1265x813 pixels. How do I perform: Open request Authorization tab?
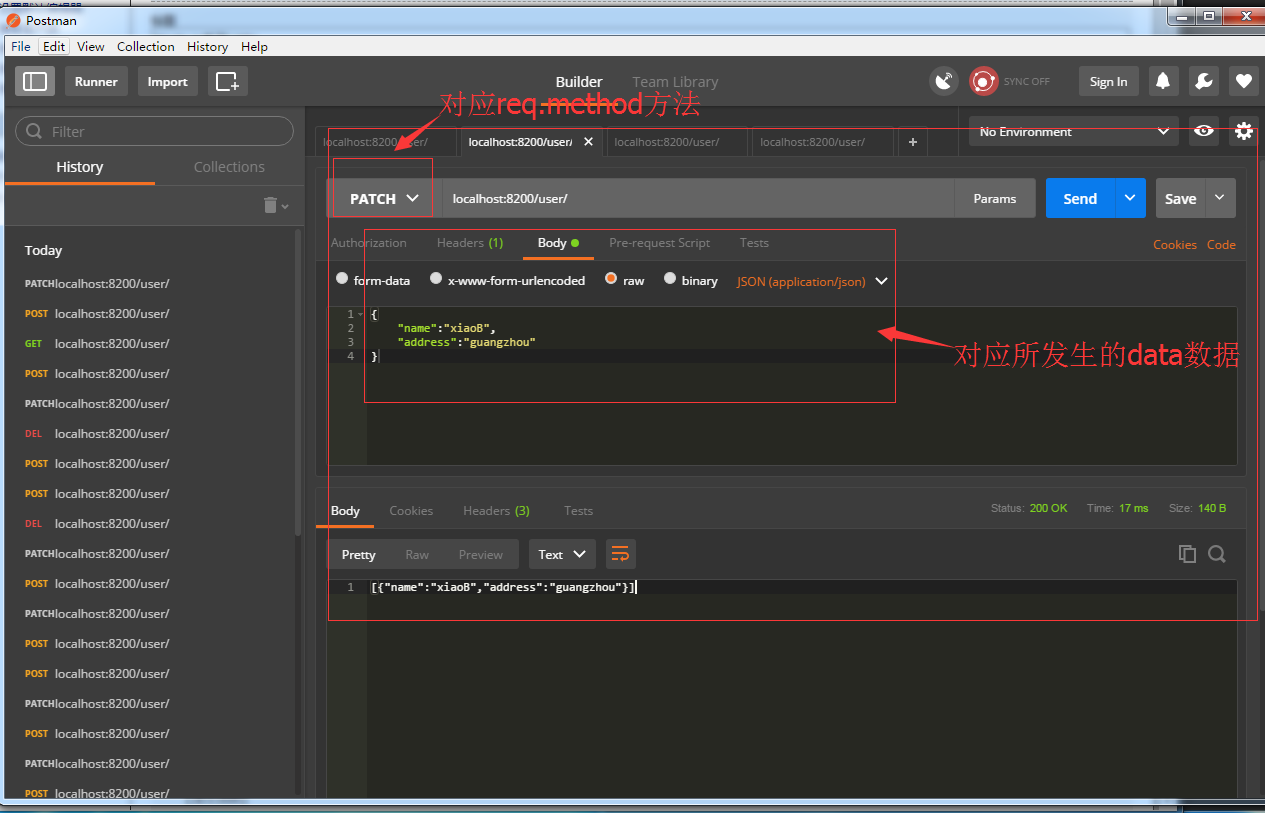369,243
